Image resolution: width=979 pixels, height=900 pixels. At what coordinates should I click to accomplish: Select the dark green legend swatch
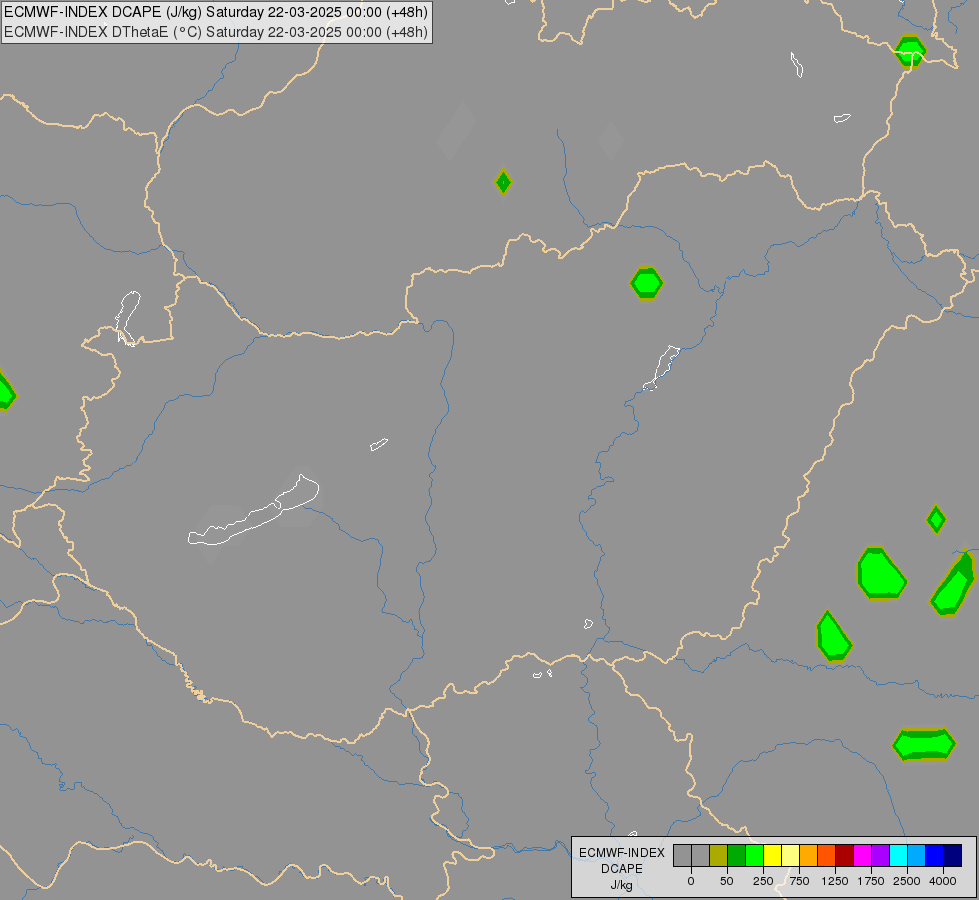[x=737, y=855]
